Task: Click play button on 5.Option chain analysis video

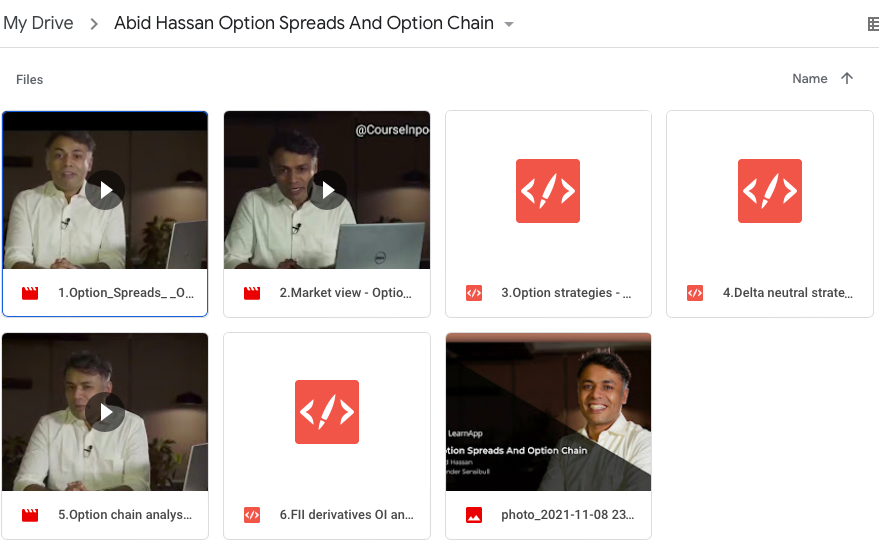Action: click(x=105, y=412)
